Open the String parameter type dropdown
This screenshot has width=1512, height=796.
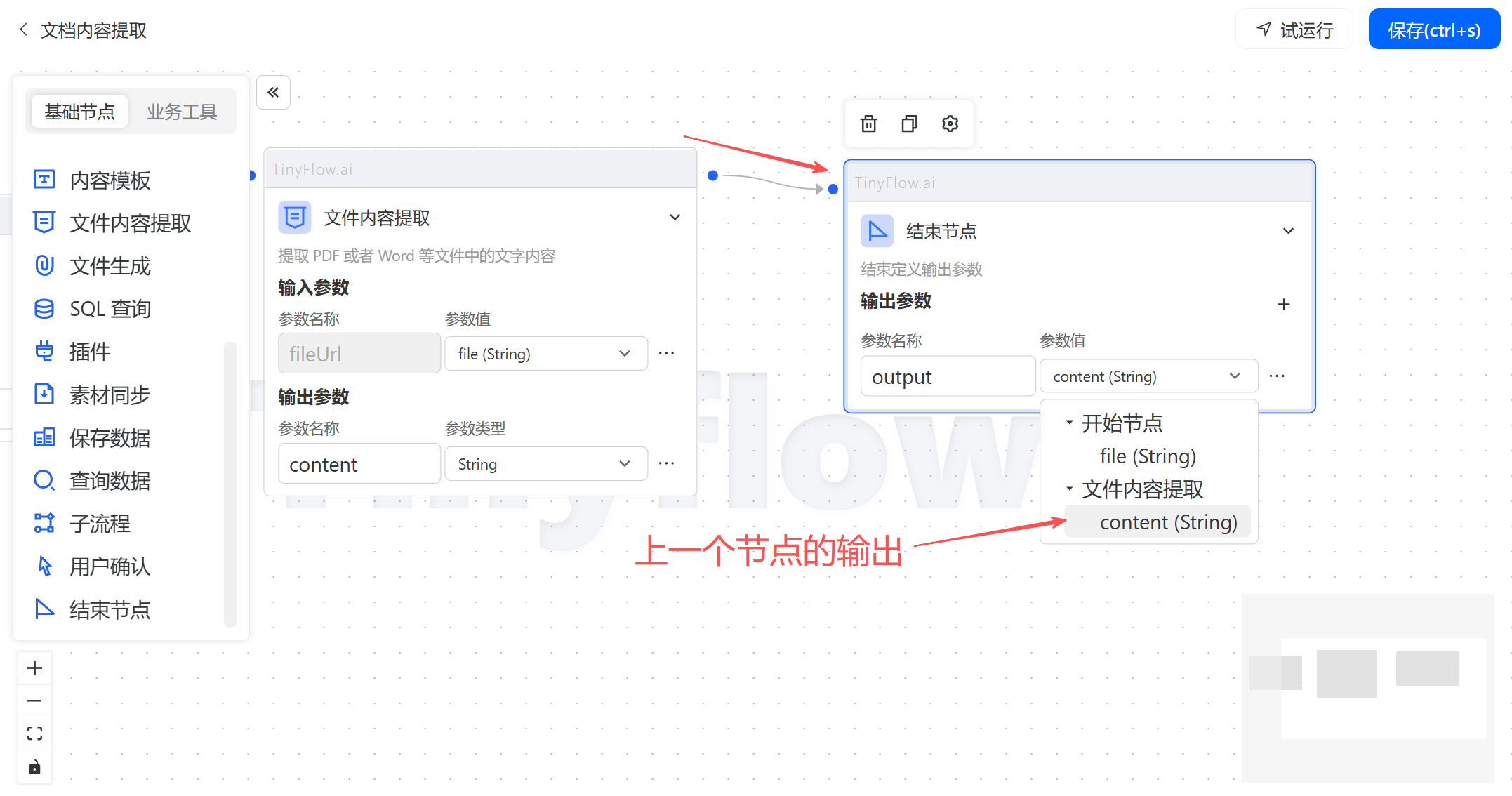pyautogui.click(x=545, y=464)
